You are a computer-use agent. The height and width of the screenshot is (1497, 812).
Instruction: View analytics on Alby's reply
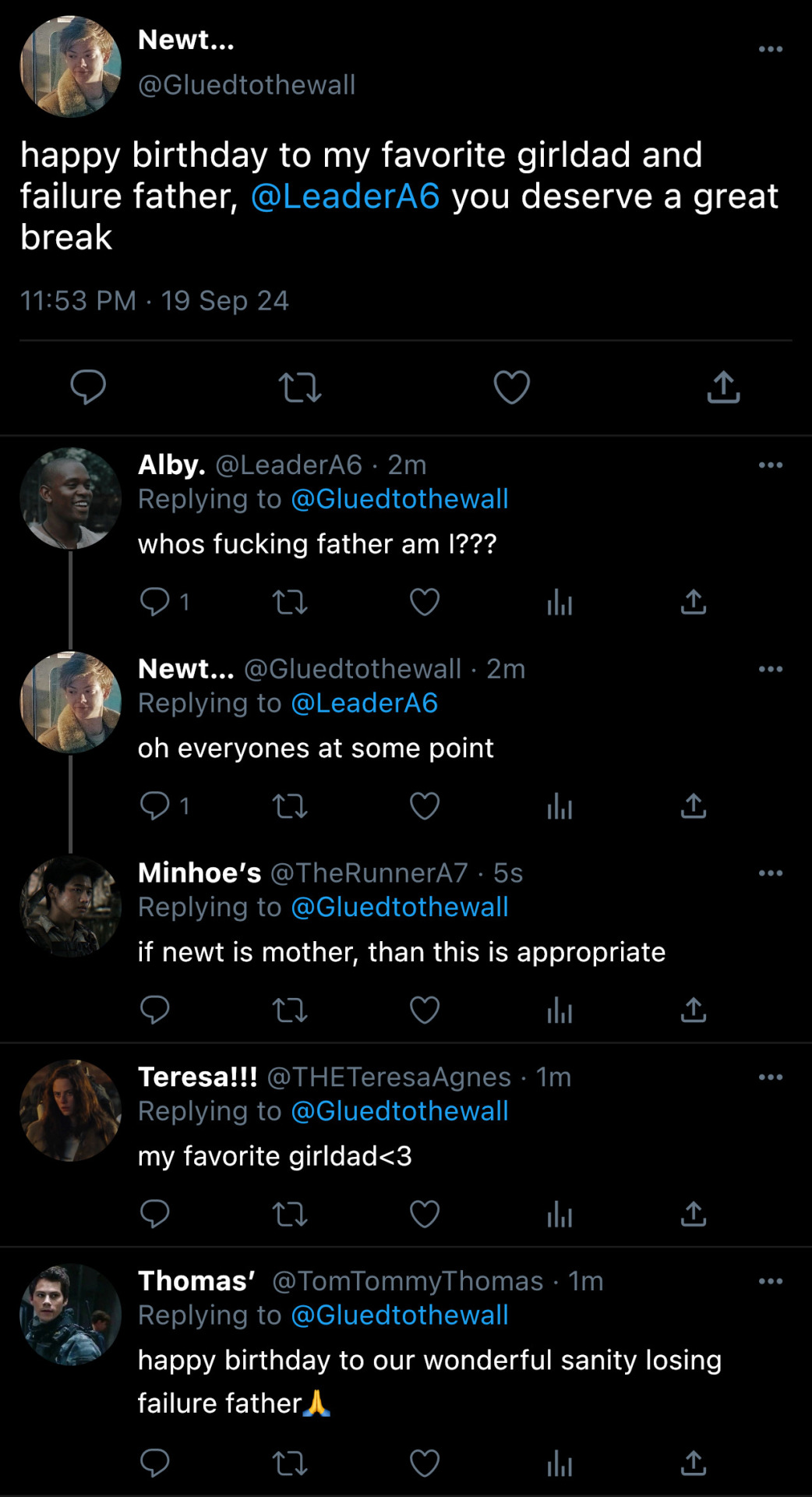[x=560, y=602]
